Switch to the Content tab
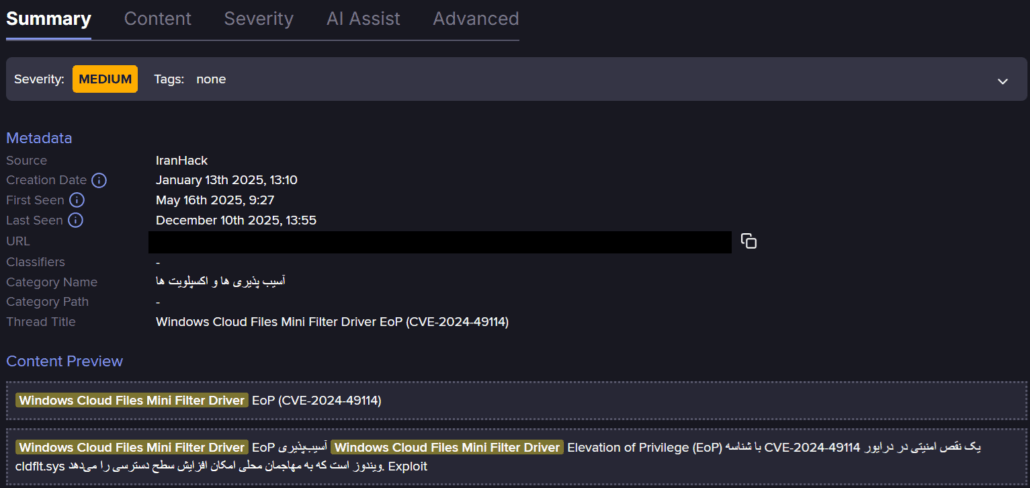This screenshot has width=1030, height=488. (x=157, y=19)
